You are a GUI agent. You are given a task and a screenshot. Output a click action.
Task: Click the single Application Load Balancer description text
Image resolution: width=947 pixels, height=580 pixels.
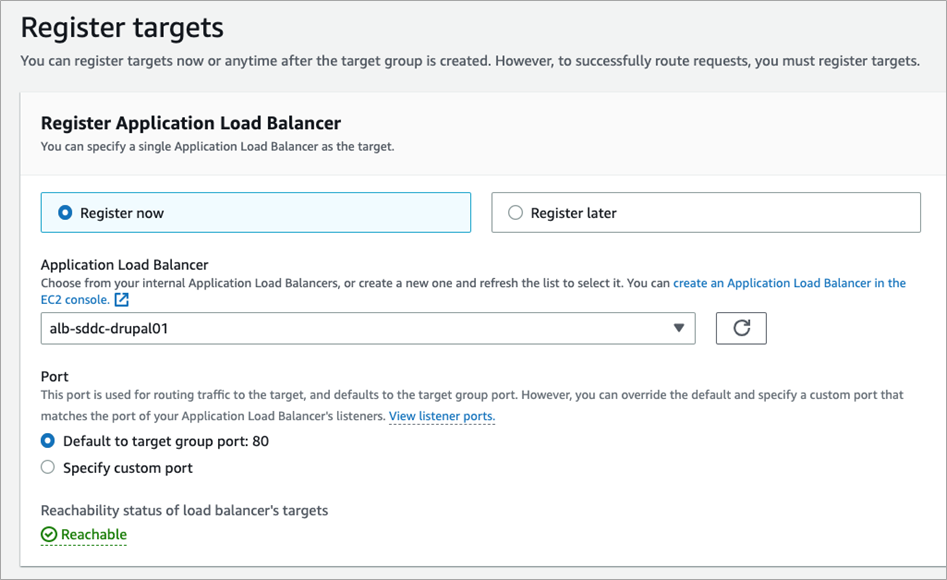217,147
